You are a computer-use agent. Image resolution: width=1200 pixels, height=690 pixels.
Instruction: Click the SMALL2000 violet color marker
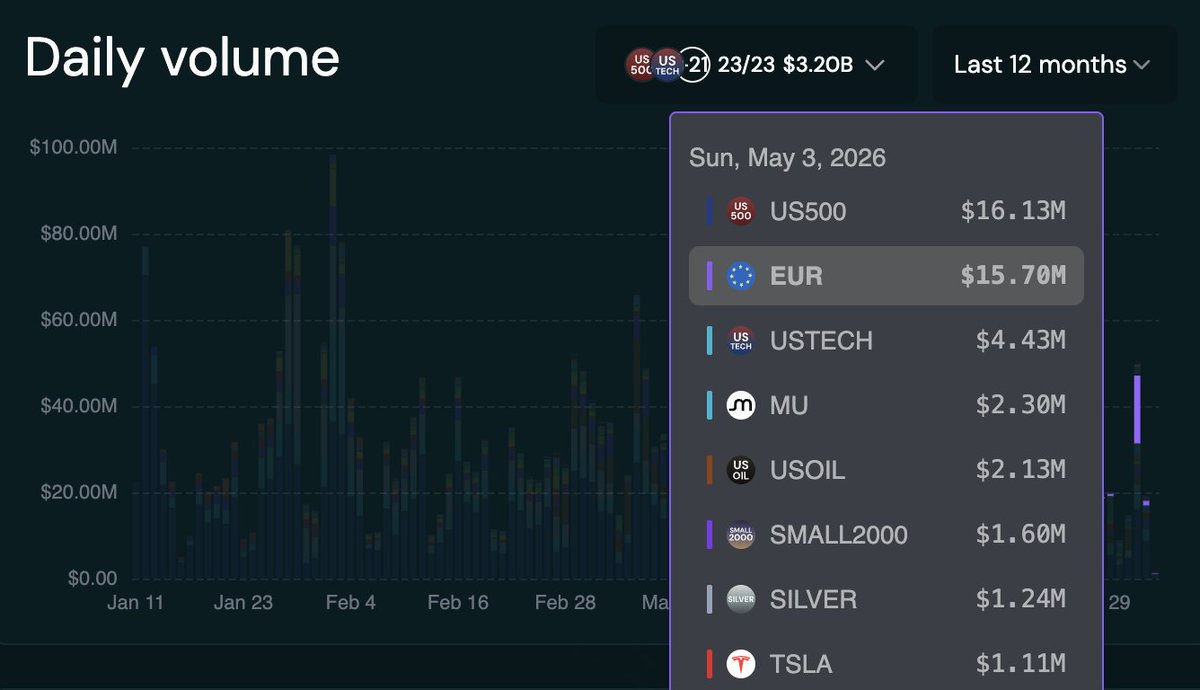[x=709, y=534]
